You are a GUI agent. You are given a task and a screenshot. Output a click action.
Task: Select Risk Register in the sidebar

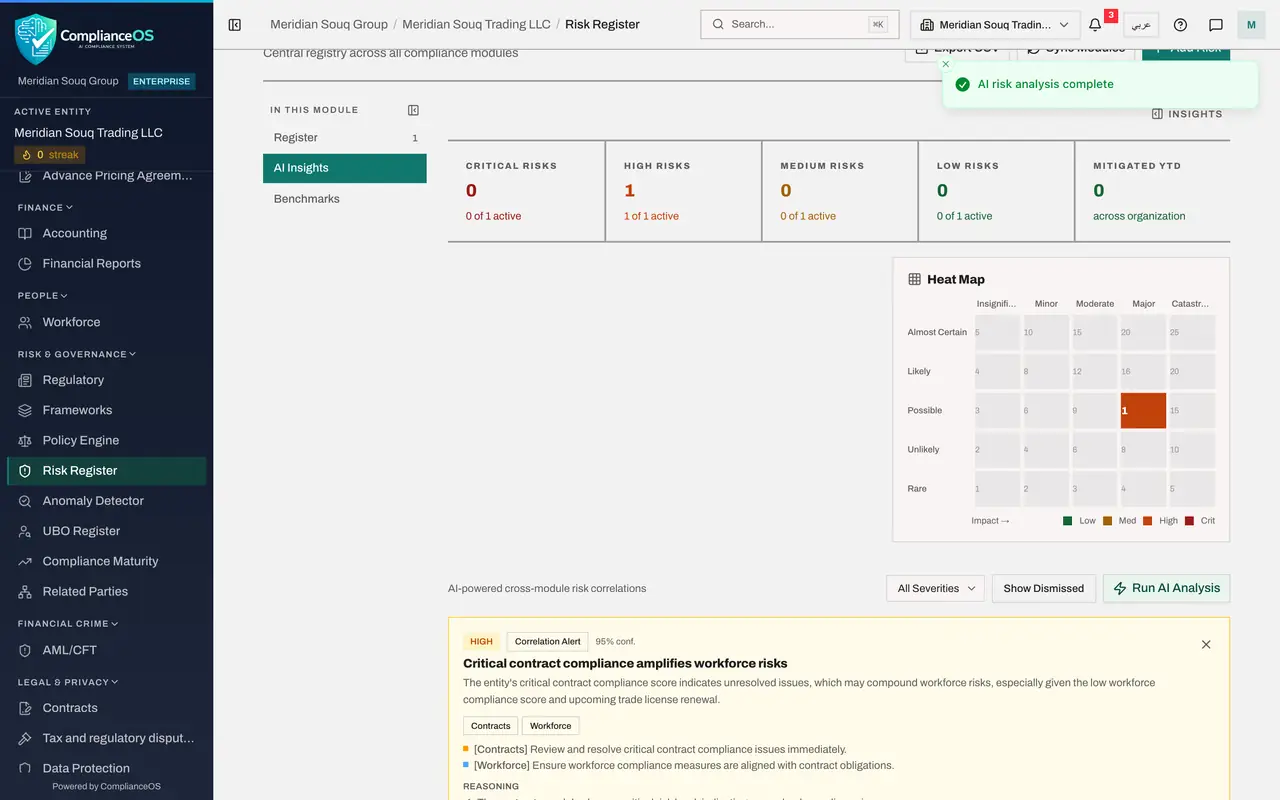(106, 471)
